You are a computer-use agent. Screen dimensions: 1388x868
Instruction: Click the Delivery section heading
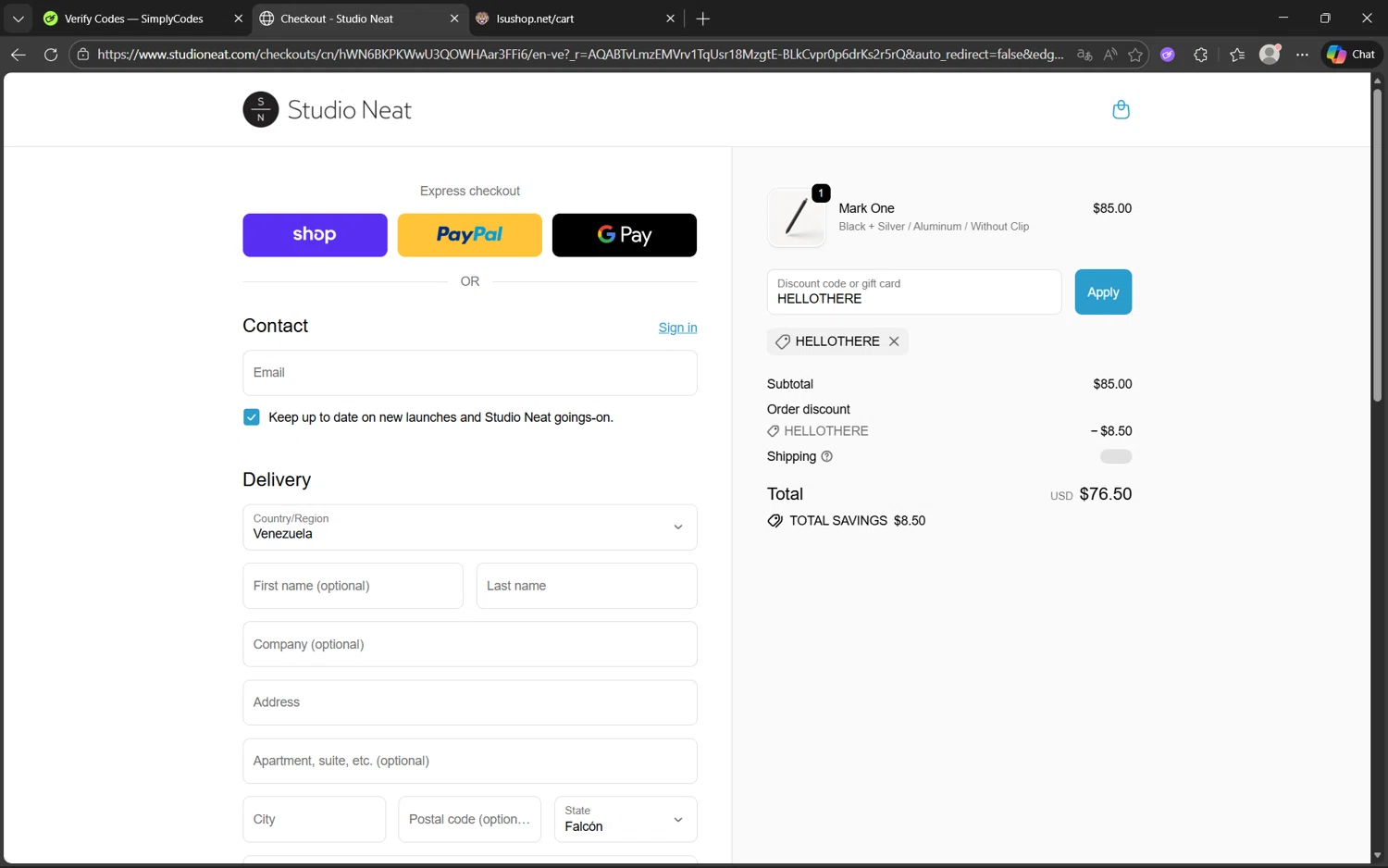(277, 479)
